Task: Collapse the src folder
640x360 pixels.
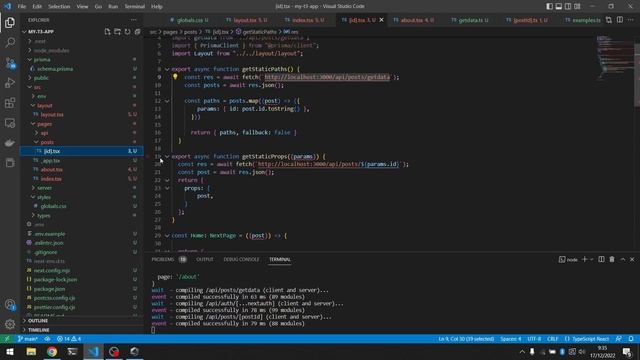Action: point(30,87)
